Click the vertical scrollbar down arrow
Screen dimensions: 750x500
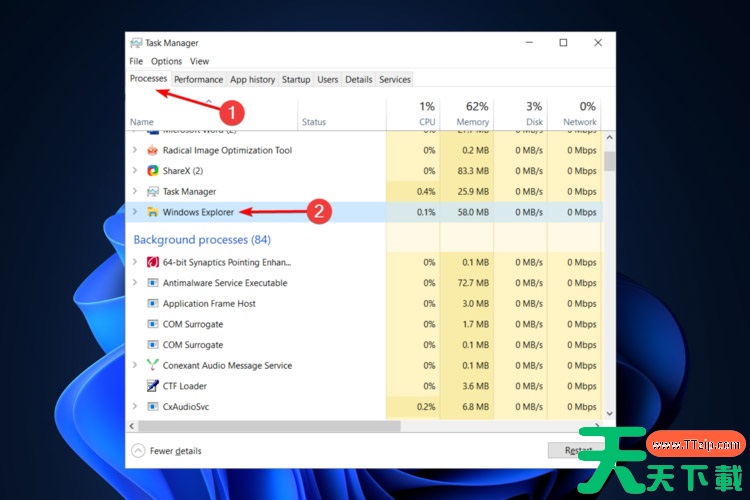(x=609, y=413)
